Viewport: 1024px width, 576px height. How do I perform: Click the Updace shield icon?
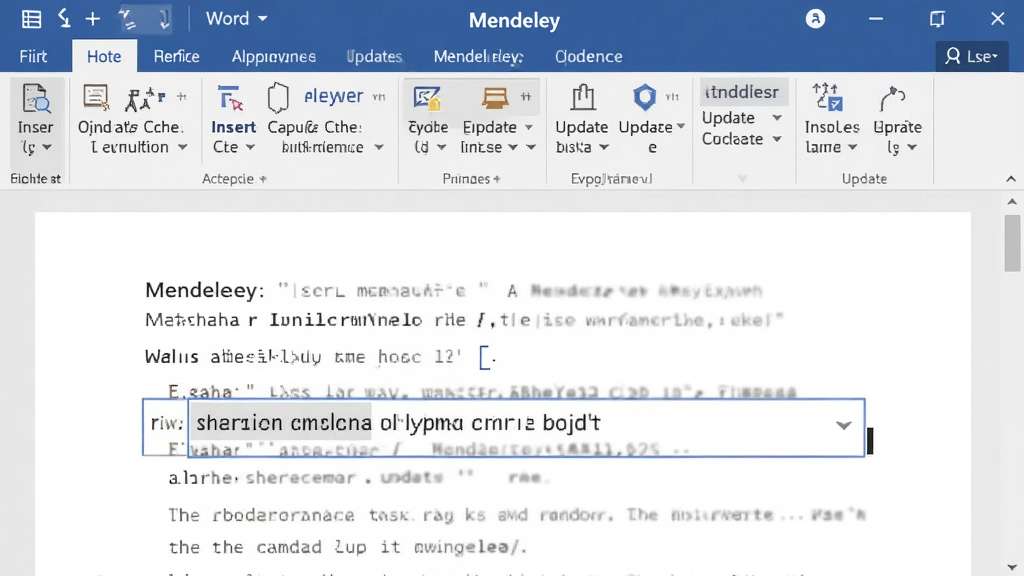[645, 97]
